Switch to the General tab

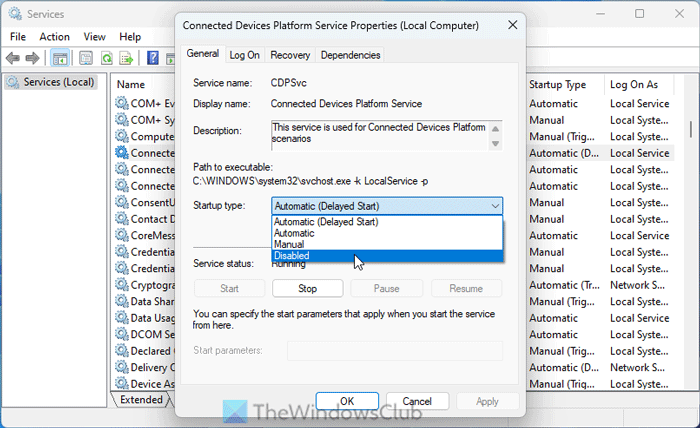click(x=203, y=54)
